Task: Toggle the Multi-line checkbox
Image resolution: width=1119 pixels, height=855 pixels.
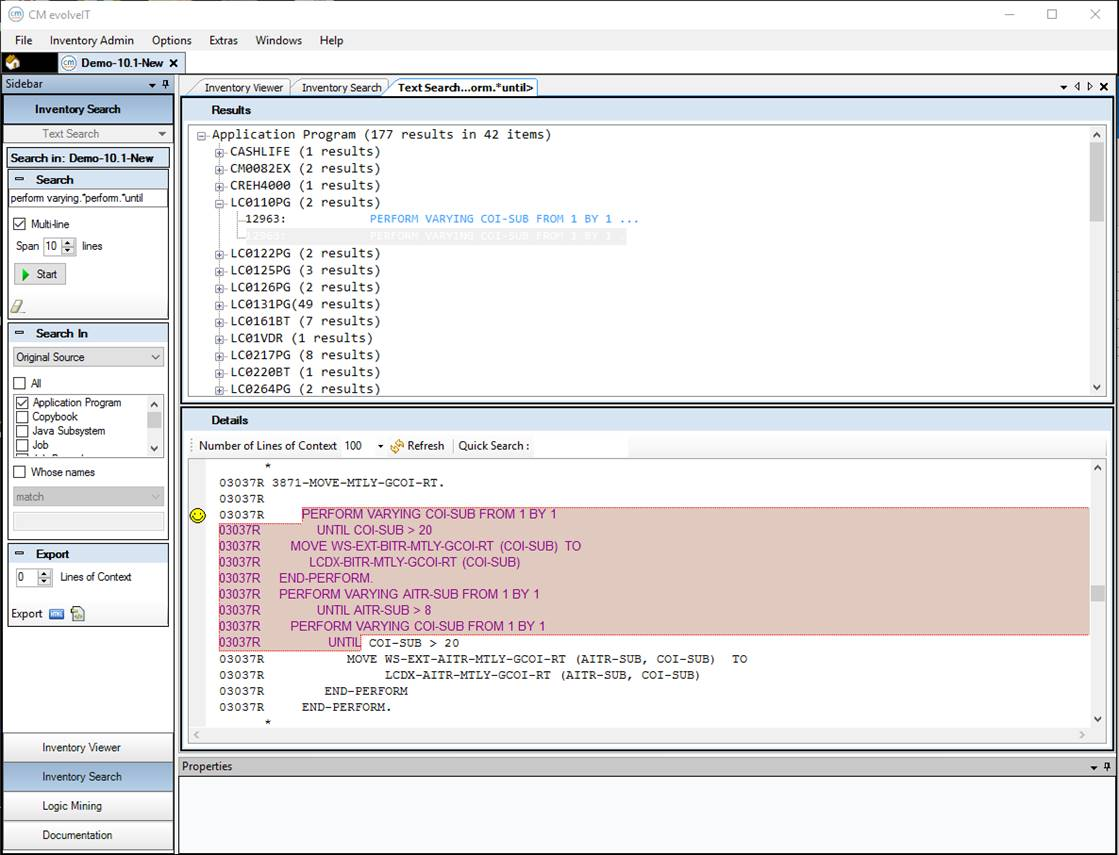Action: 19,224
